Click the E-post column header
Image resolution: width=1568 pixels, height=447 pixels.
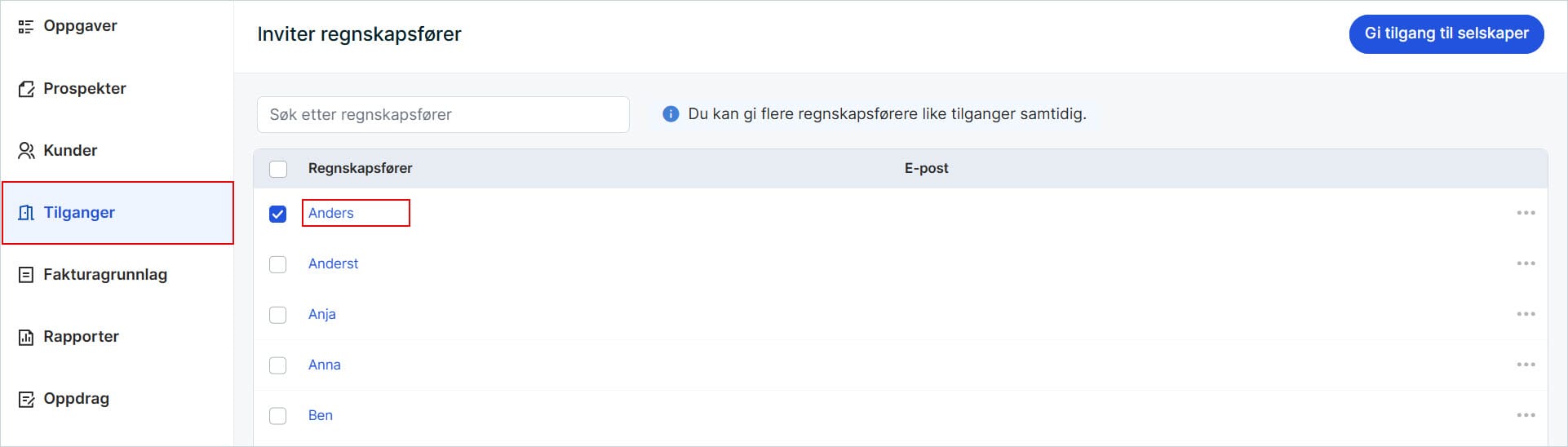tap(927, 168)
